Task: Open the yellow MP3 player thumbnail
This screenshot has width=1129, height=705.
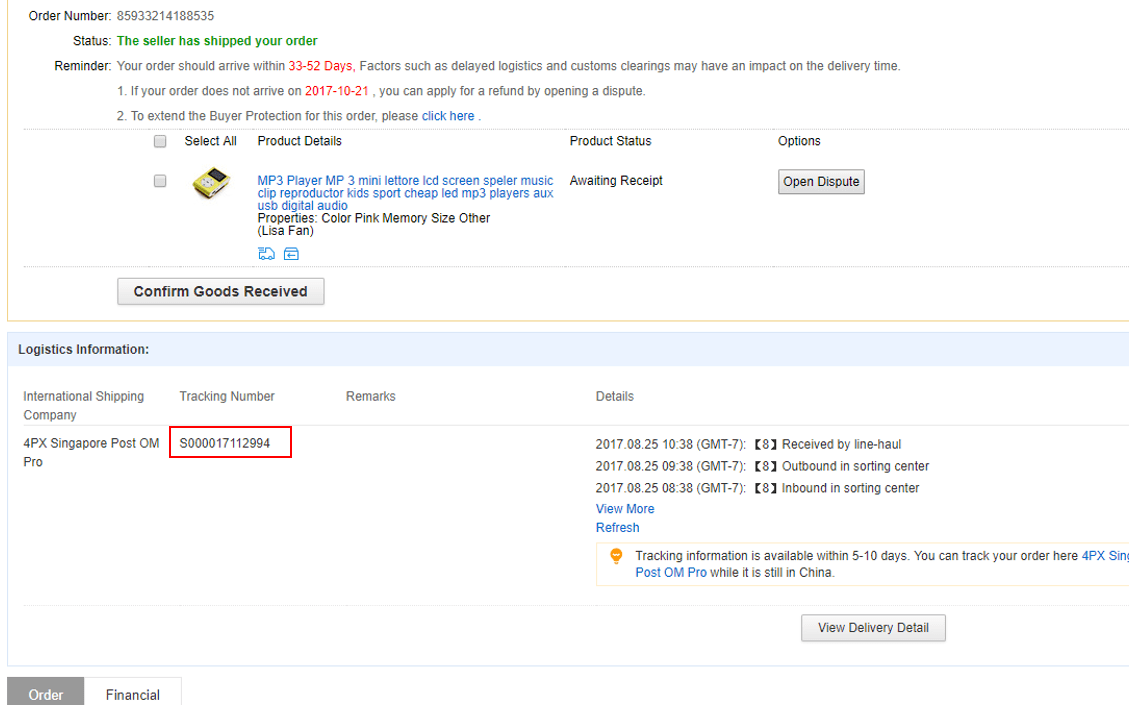Action: [x=211, y=184]
